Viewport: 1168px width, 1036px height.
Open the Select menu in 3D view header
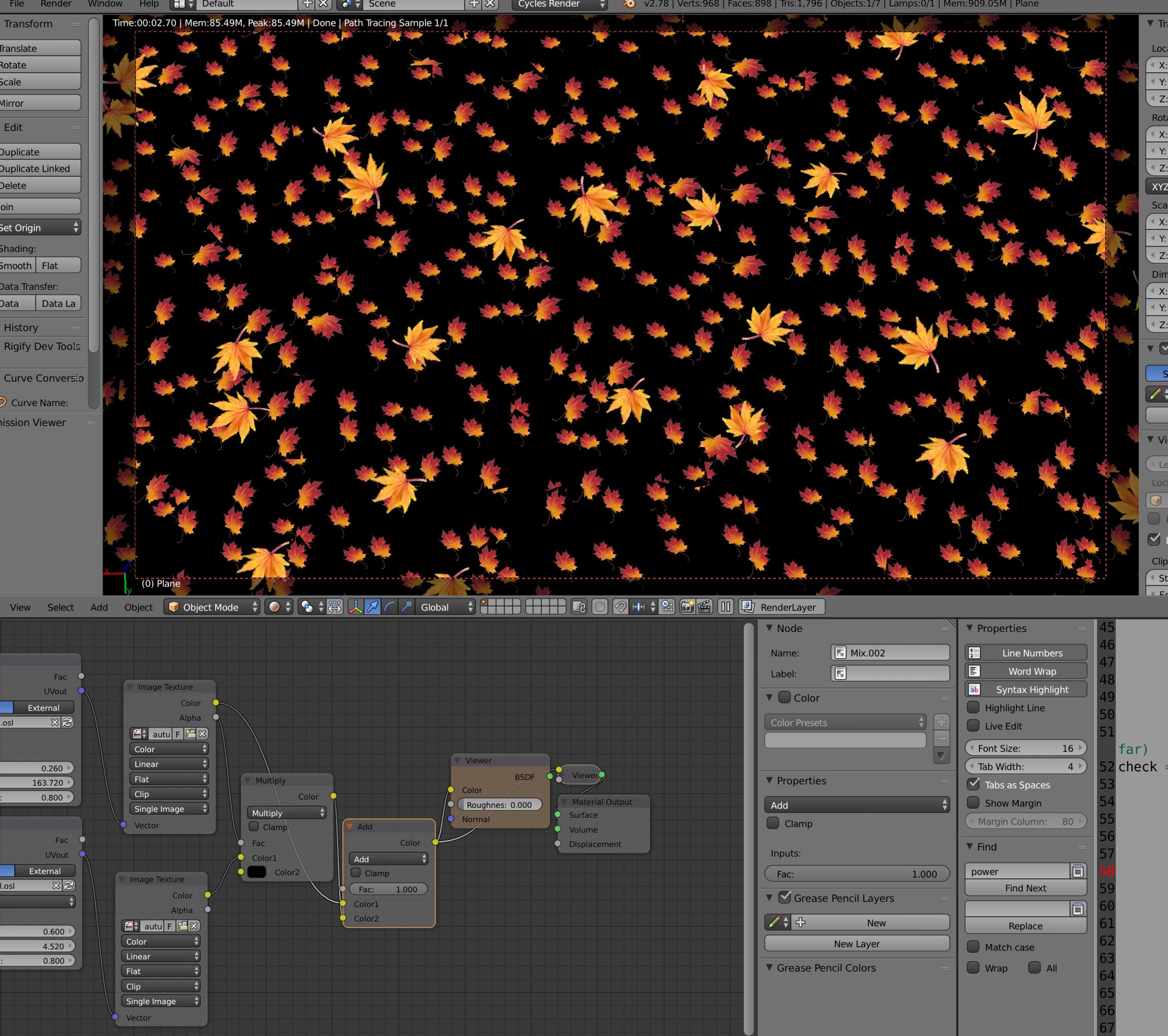tap(60, 607)
